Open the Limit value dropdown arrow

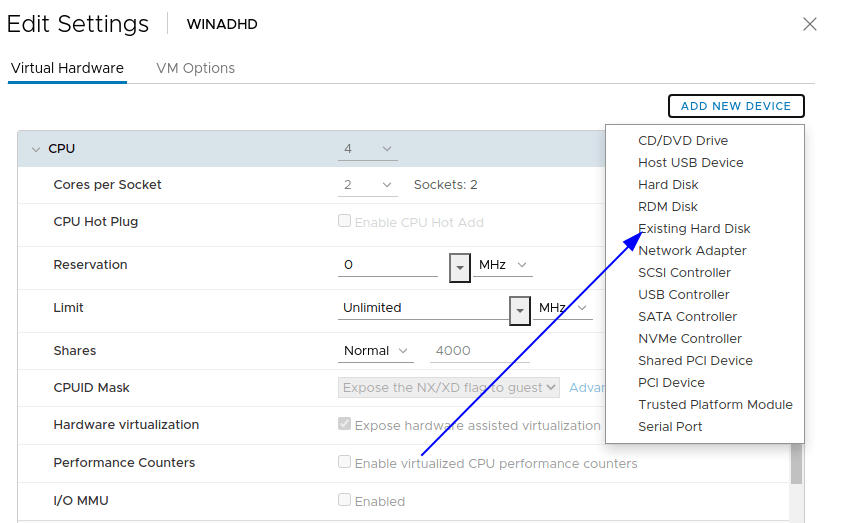coord(520,309)
